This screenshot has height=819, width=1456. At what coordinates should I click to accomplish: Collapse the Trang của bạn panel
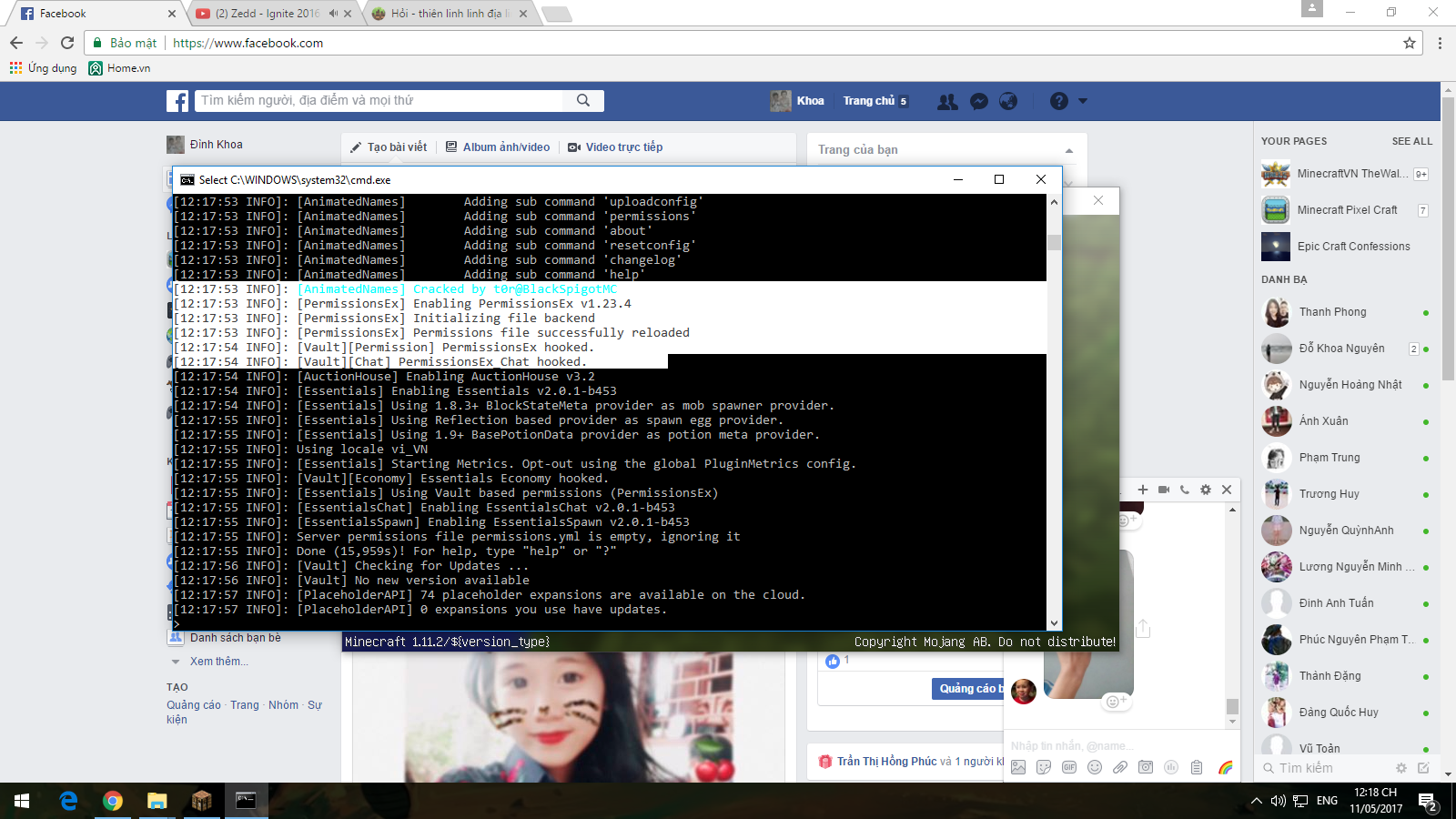tap(1069, 150)
